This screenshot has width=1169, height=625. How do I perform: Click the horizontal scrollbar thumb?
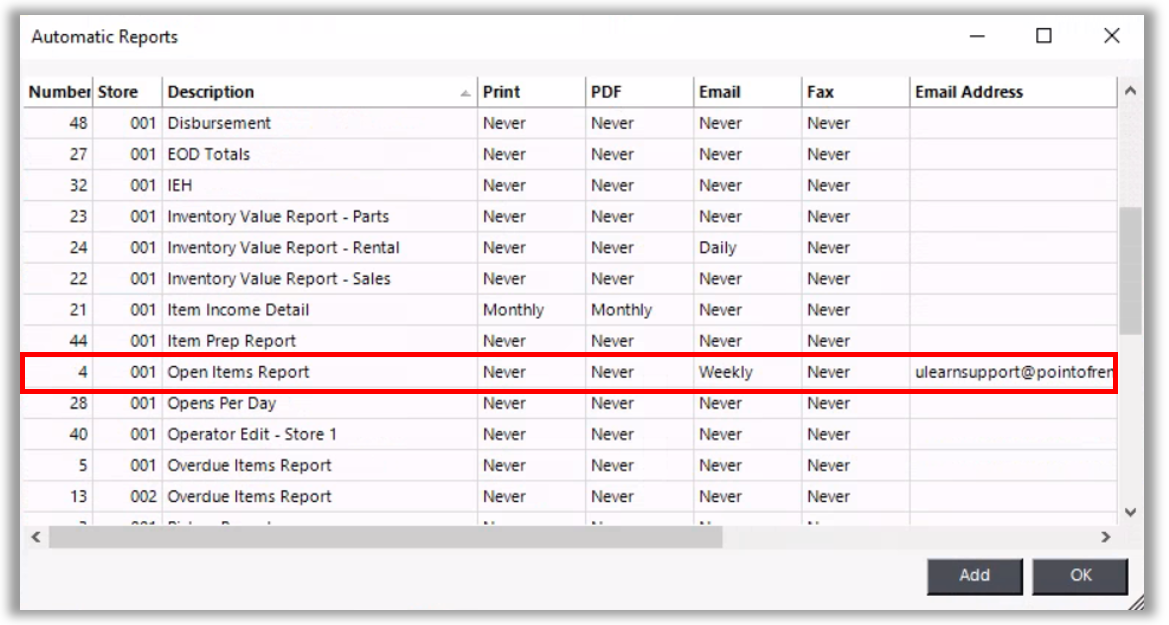(385, 537)
